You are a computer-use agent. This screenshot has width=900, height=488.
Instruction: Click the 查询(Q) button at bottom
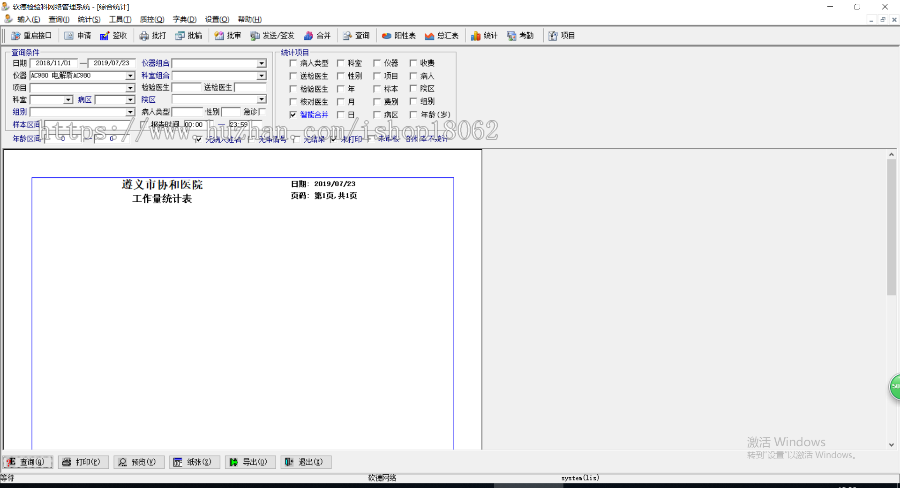[x=28, y=462]
